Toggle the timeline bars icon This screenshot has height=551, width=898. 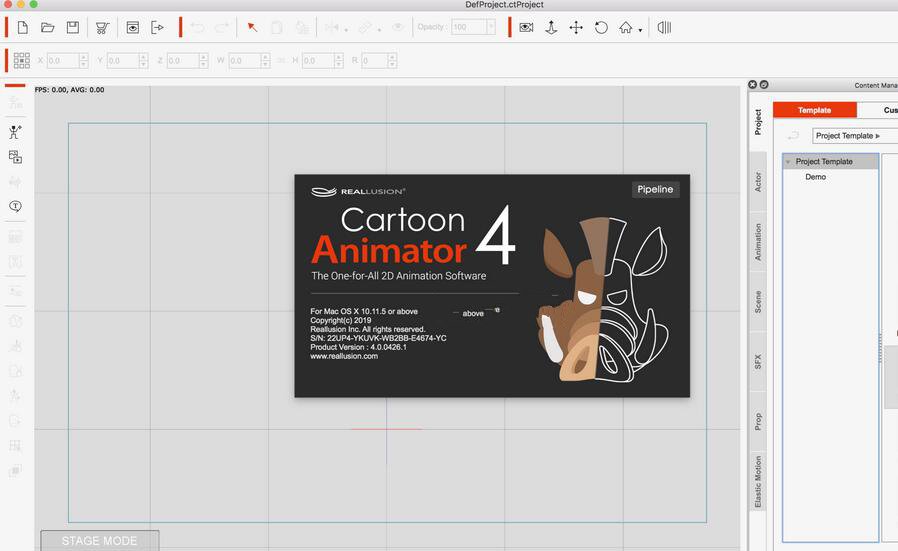click(x=664, y=27)
